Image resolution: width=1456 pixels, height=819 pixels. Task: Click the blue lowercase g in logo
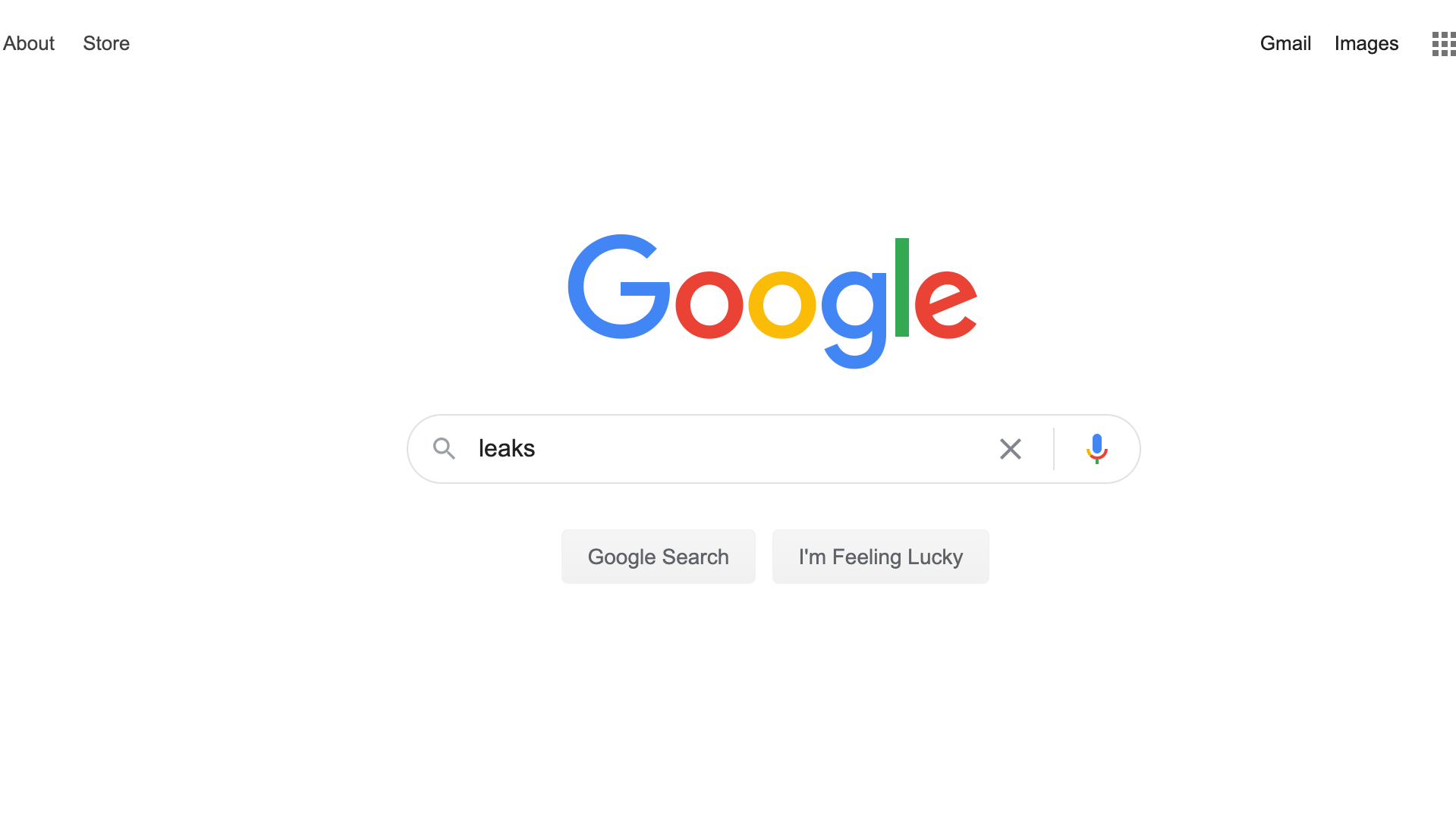click(854, 319)
